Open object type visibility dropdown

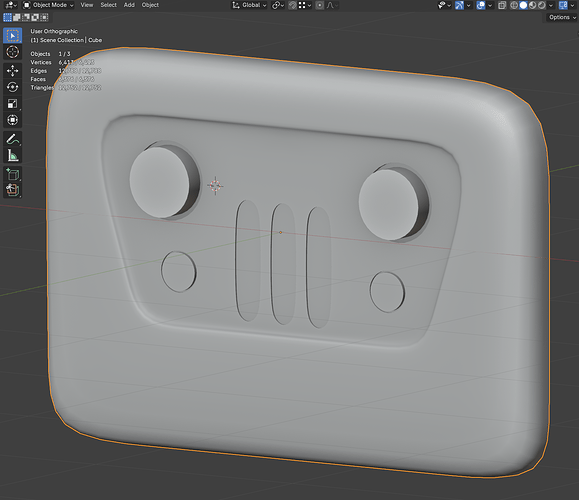click(444, 5)
